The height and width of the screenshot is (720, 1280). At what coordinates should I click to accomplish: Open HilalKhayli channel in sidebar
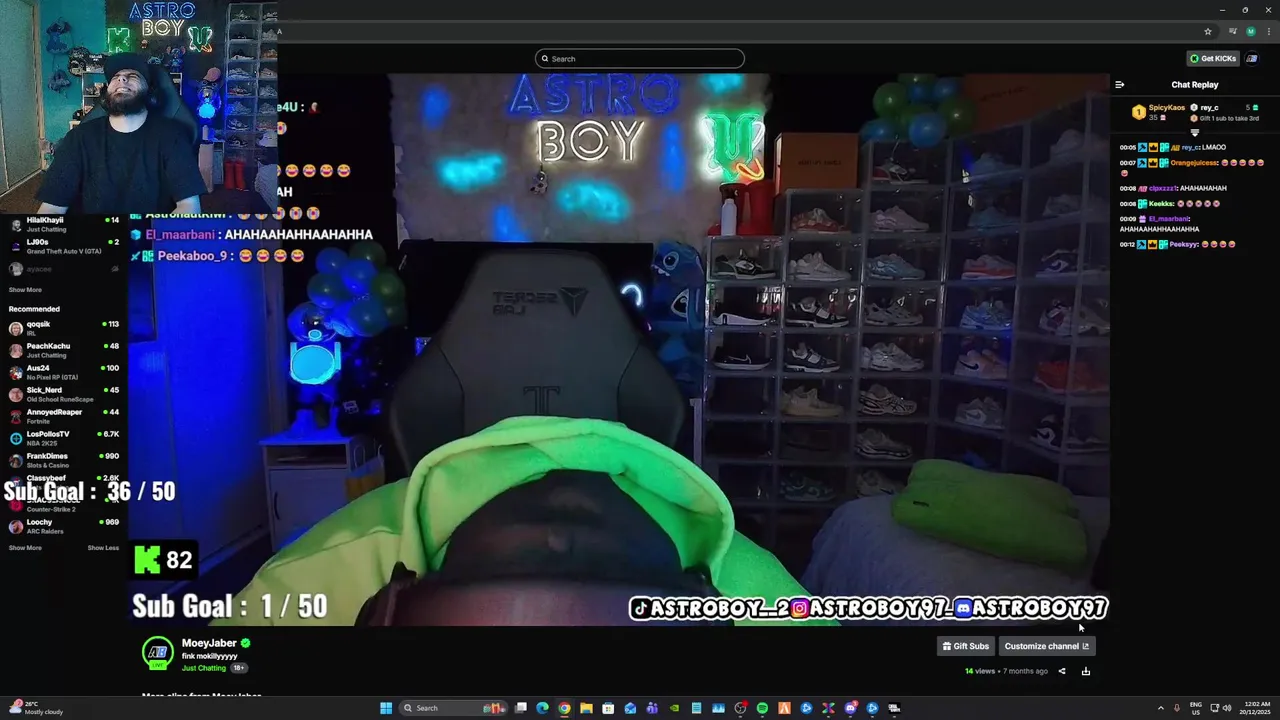[x=64, y=224]
